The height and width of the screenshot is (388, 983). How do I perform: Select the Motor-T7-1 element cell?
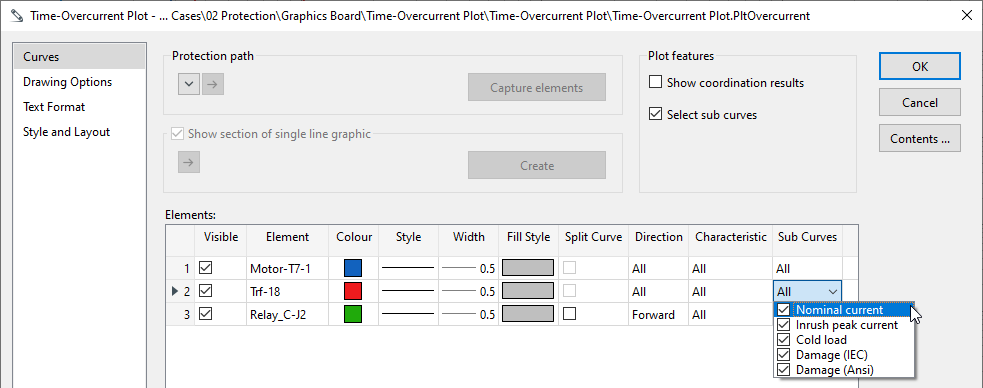[x=288, y=268]
